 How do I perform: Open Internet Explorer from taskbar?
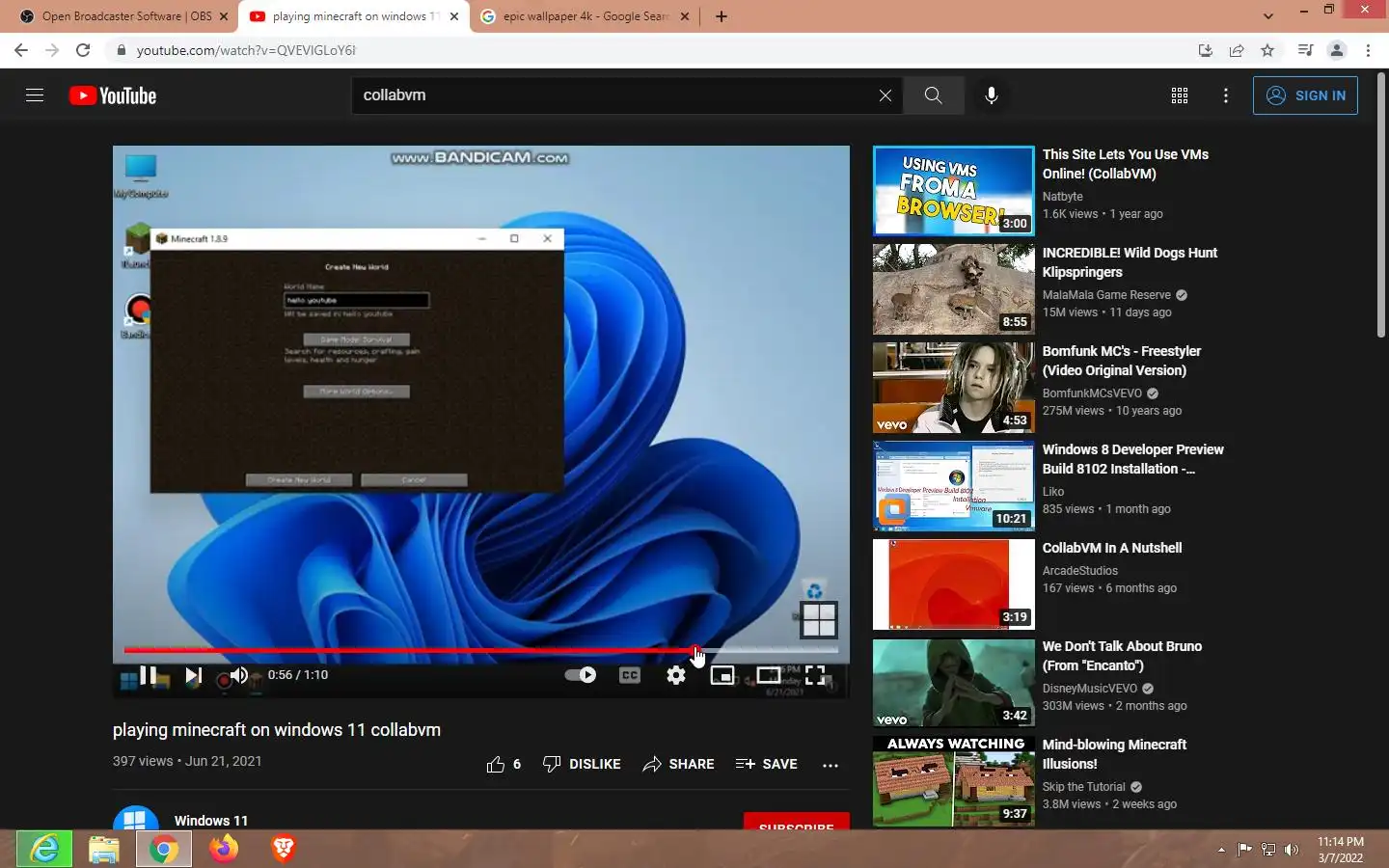44,849
